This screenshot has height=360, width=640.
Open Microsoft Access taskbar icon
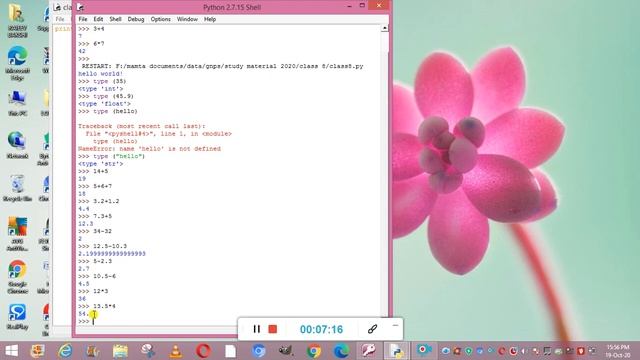pos(369,351)
